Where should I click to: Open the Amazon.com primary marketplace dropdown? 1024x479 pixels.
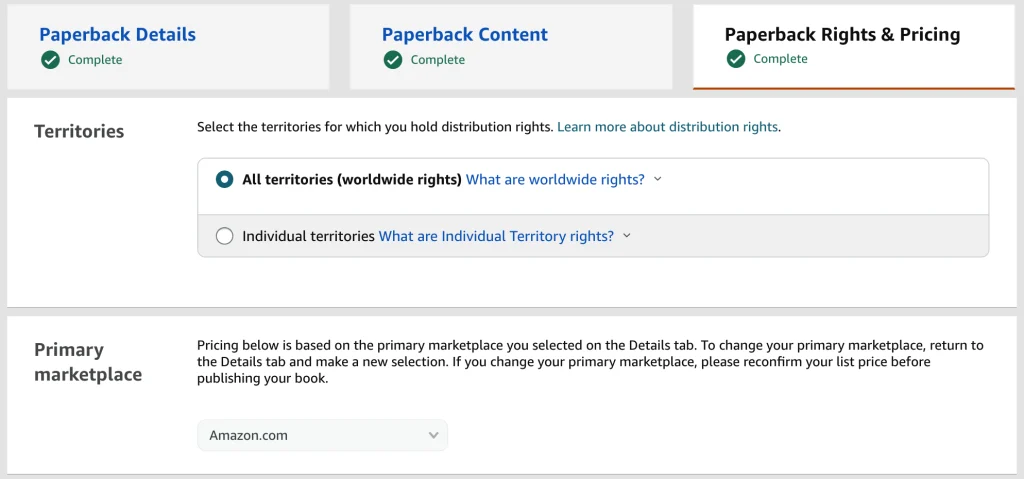[x=323, y=435]
